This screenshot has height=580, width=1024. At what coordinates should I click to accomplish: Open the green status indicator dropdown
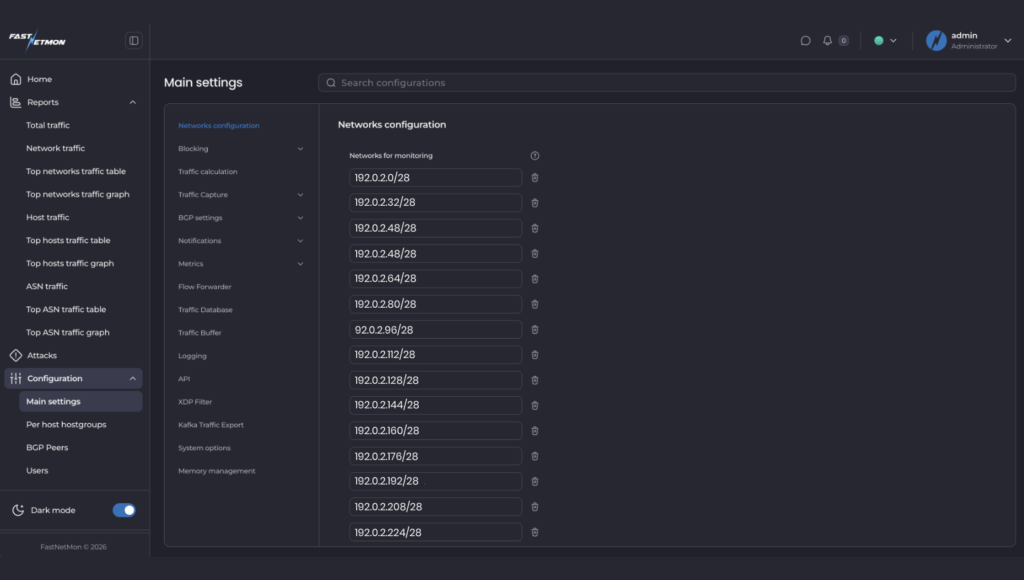click(x=885, y=41)
